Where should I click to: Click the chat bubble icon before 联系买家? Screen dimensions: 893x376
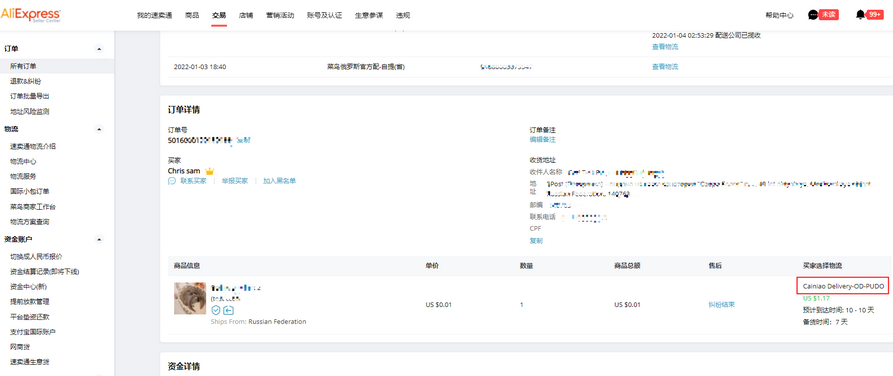point(172,181)
